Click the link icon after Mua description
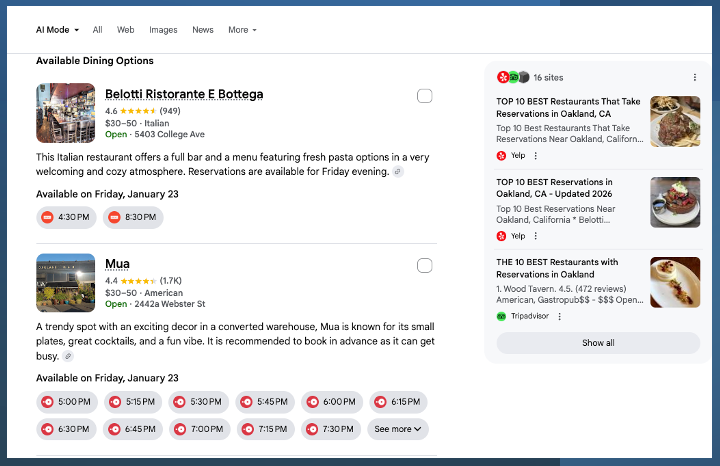 (68, 356)
